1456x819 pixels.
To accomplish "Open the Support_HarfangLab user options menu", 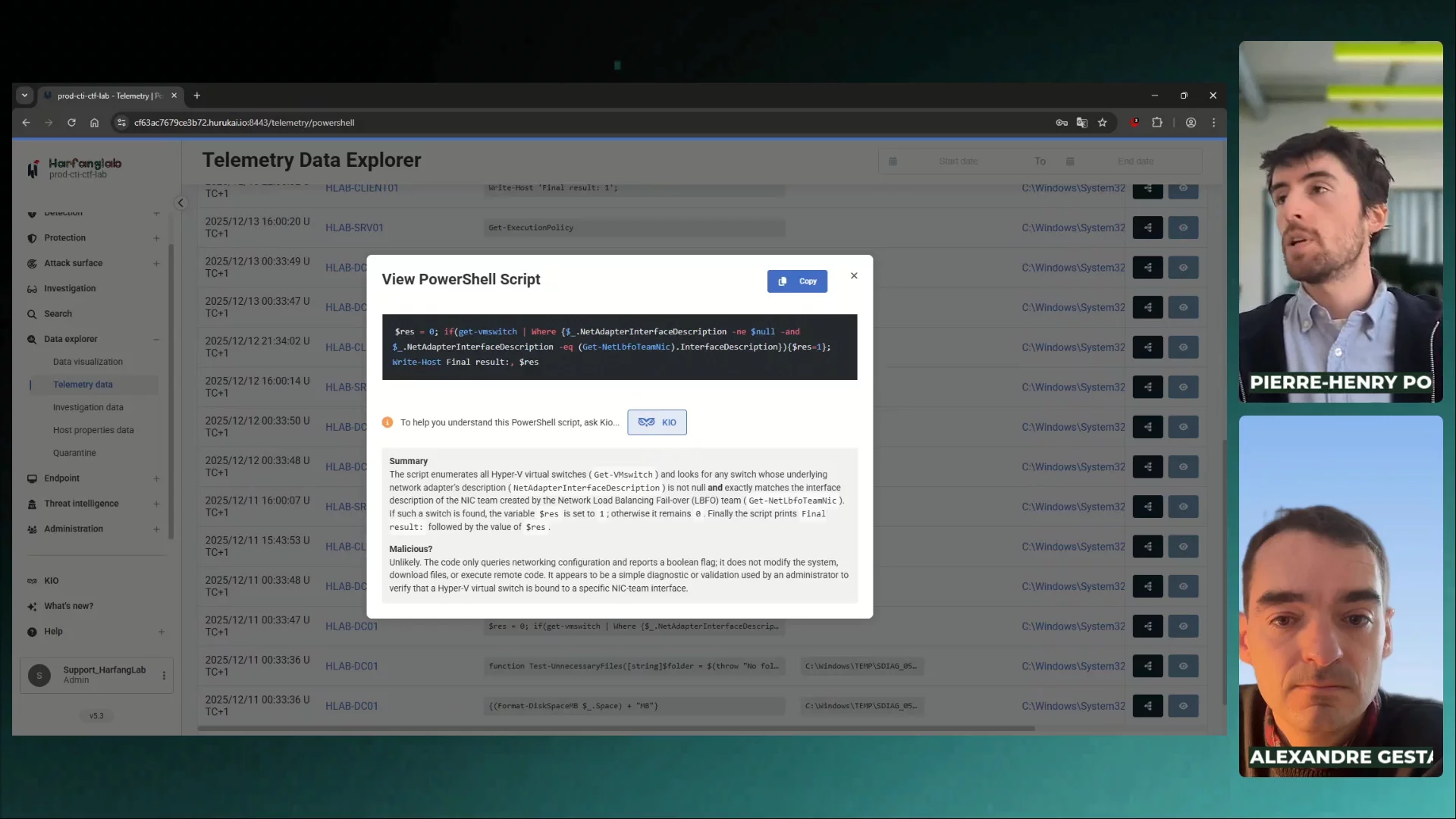I will (x=164, y=675).
